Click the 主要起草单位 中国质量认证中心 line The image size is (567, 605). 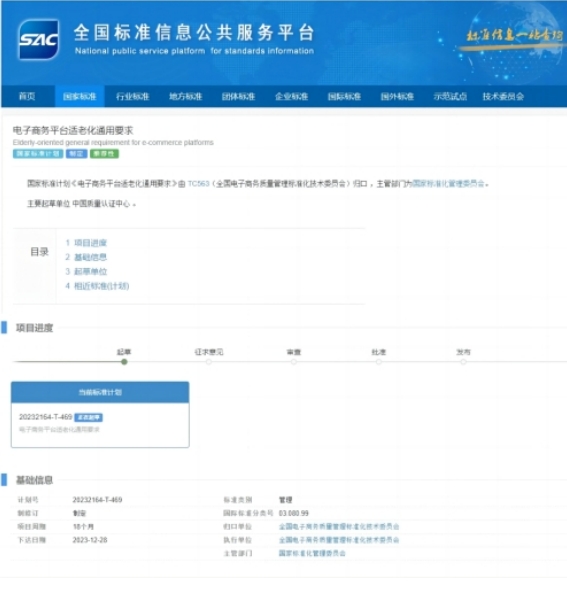tap(81, 204)
